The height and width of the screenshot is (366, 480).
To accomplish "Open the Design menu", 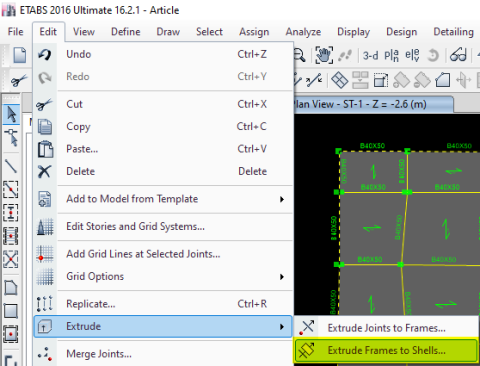I will [x=401, y=32].
